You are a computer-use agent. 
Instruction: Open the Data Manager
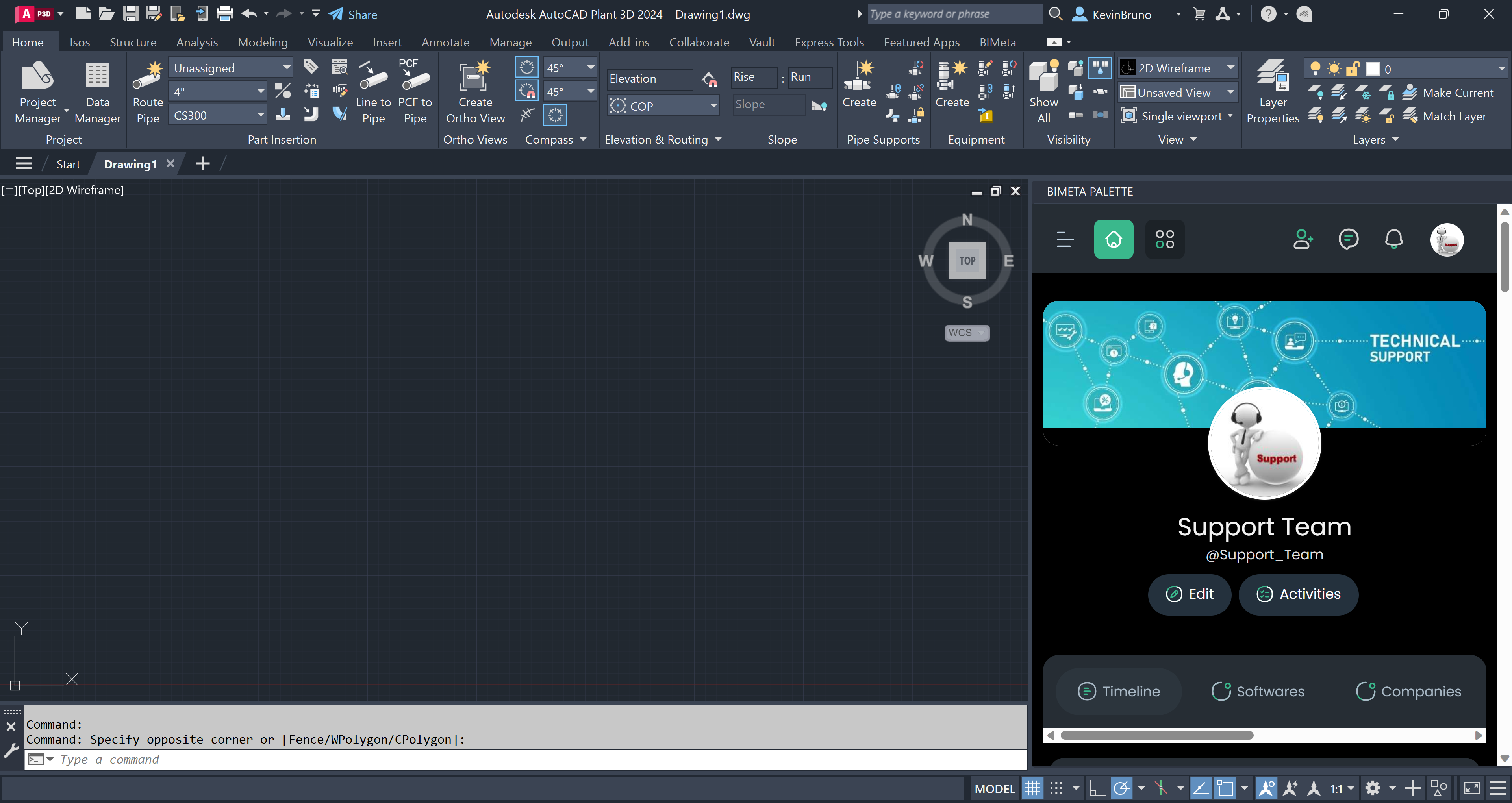point(97,92)
